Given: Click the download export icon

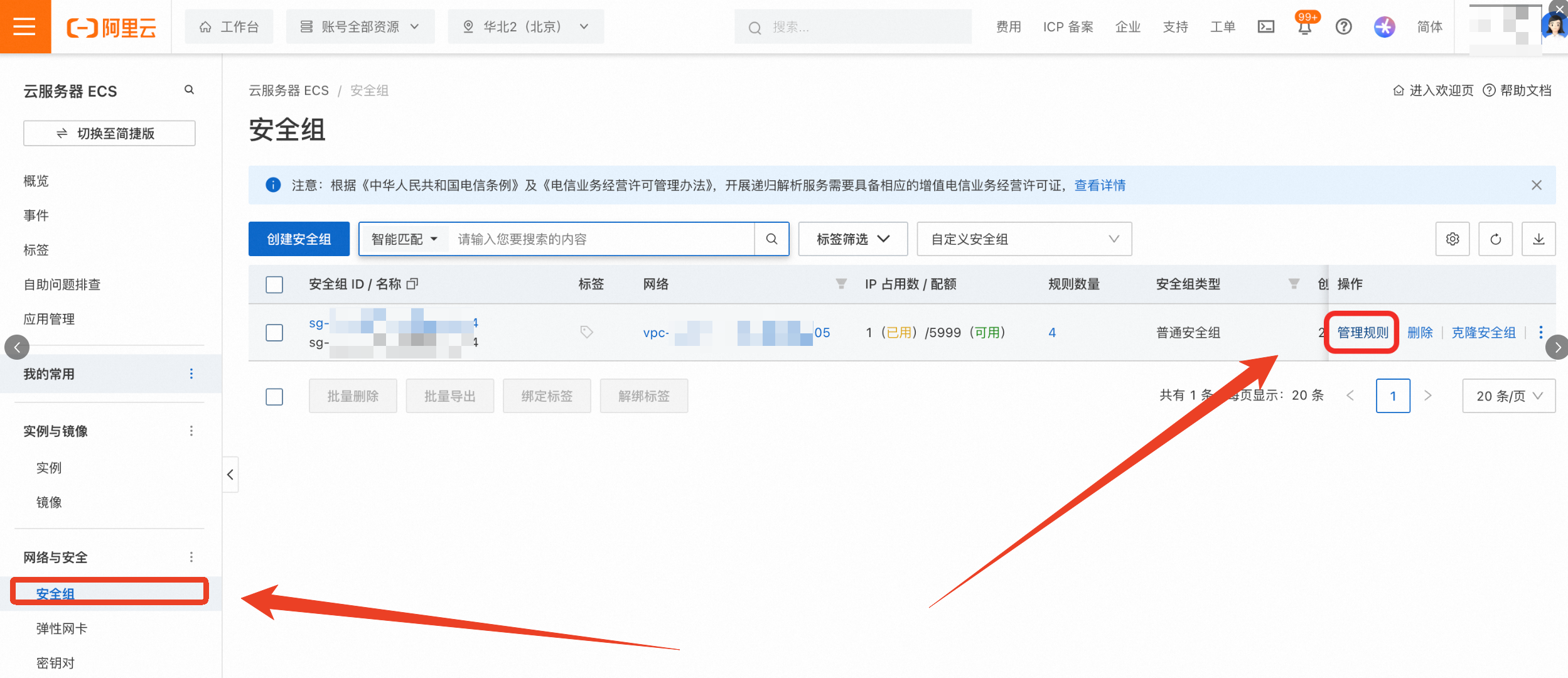Looking at the screenshot, I should tap(1538, 239).
